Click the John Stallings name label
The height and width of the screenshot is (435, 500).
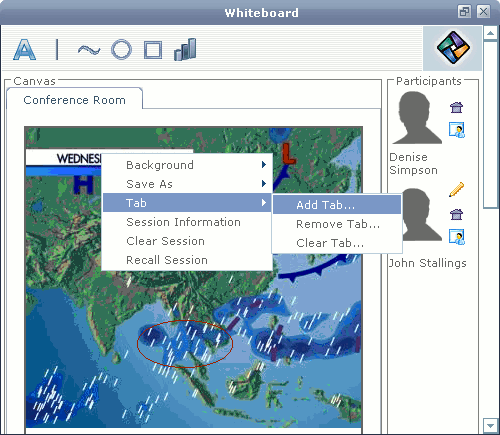click(428, 263)
